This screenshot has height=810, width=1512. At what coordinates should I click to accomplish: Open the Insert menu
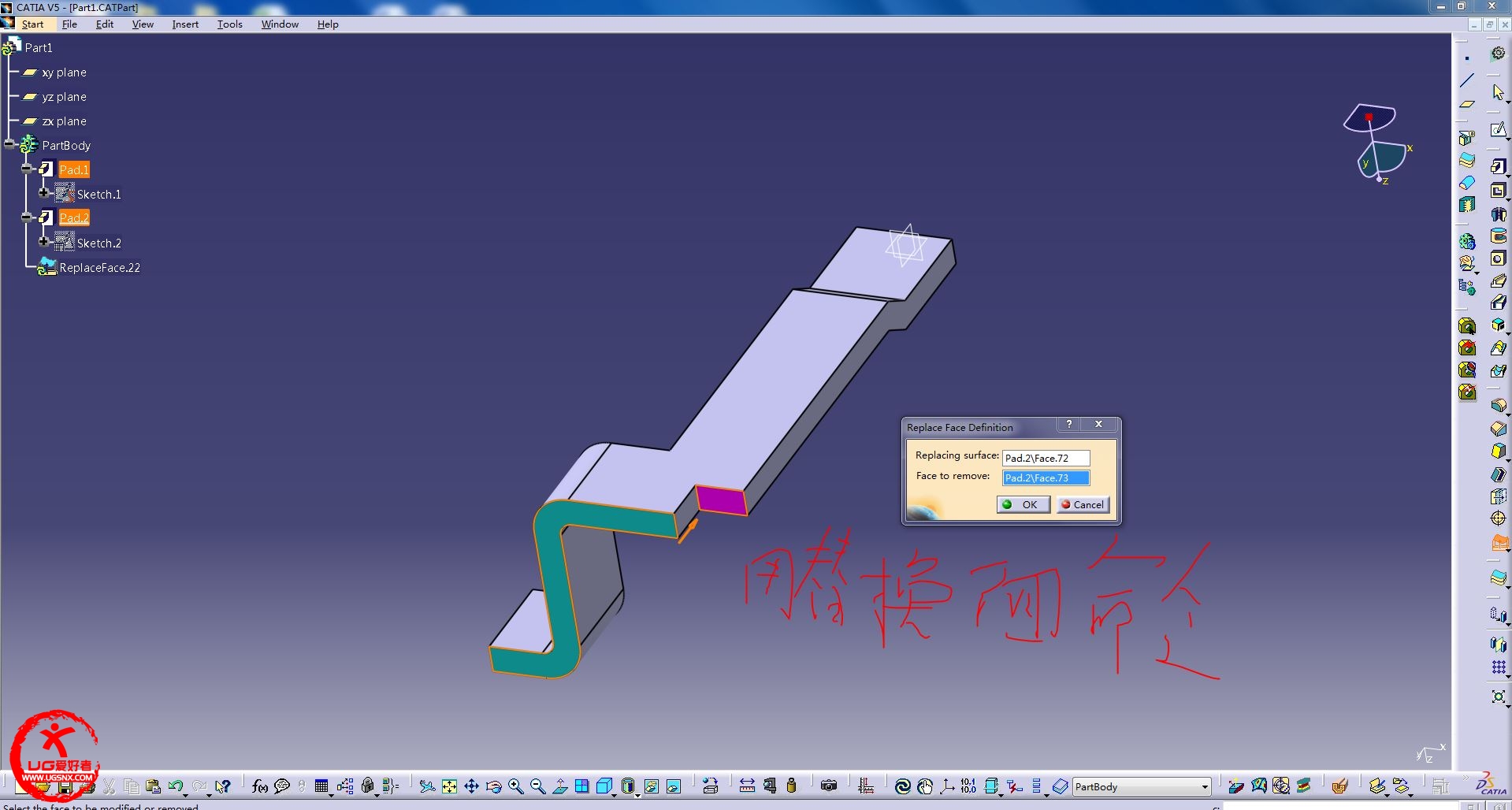pos(185,24)
